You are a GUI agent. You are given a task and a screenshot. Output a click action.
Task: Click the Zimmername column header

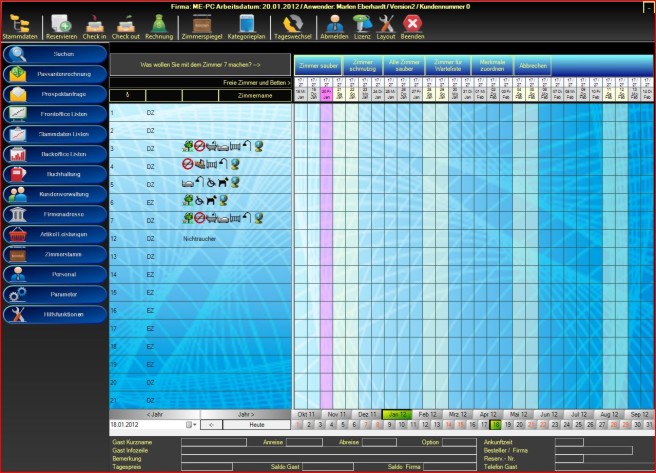tap(255, 96)
